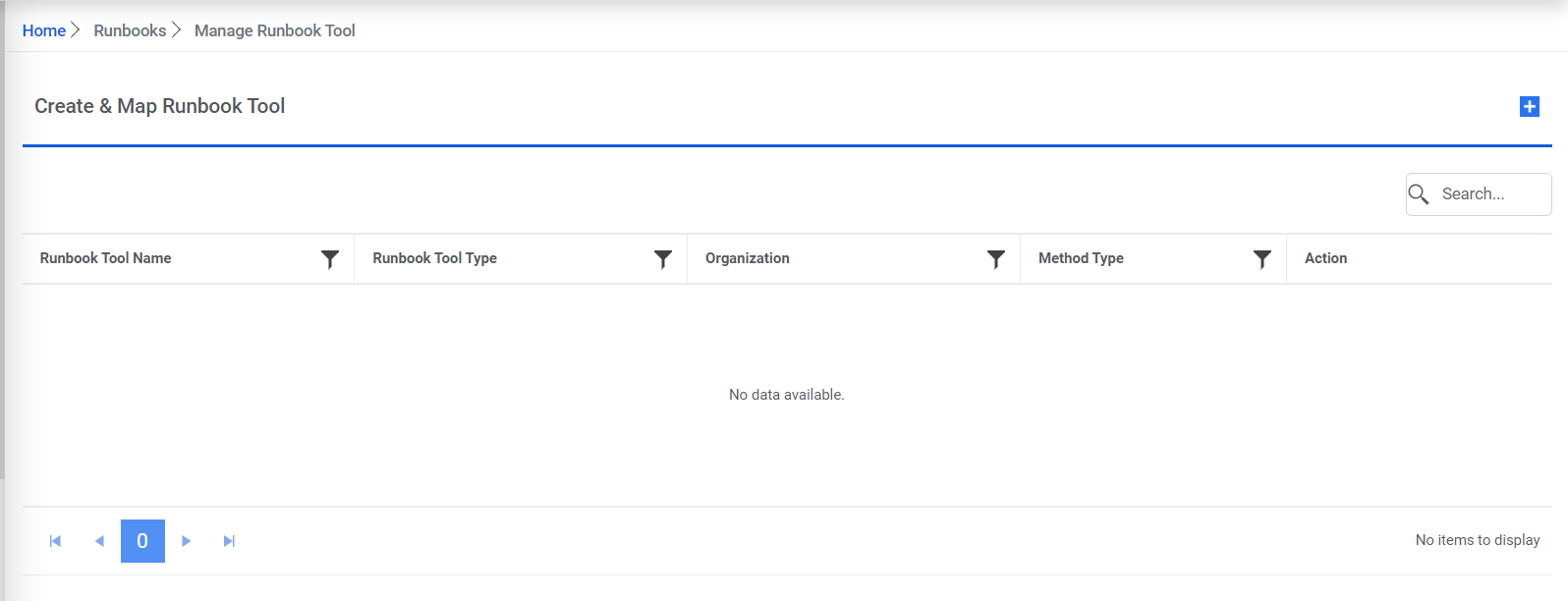Sort by Runbook Tool Type header
Image resolution: width=1568 pixels, height=601 pixels.
click(435, 258)
